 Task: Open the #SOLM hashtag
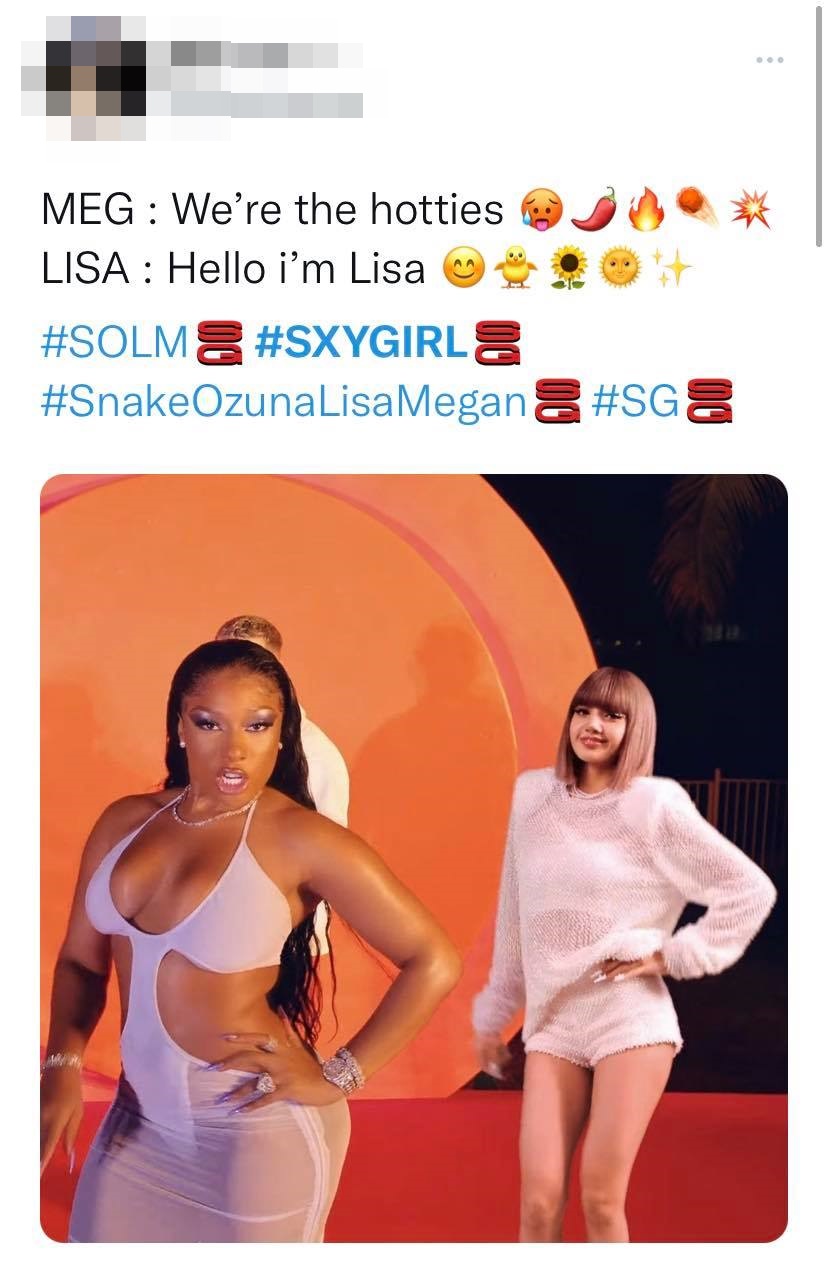point(115,343)
